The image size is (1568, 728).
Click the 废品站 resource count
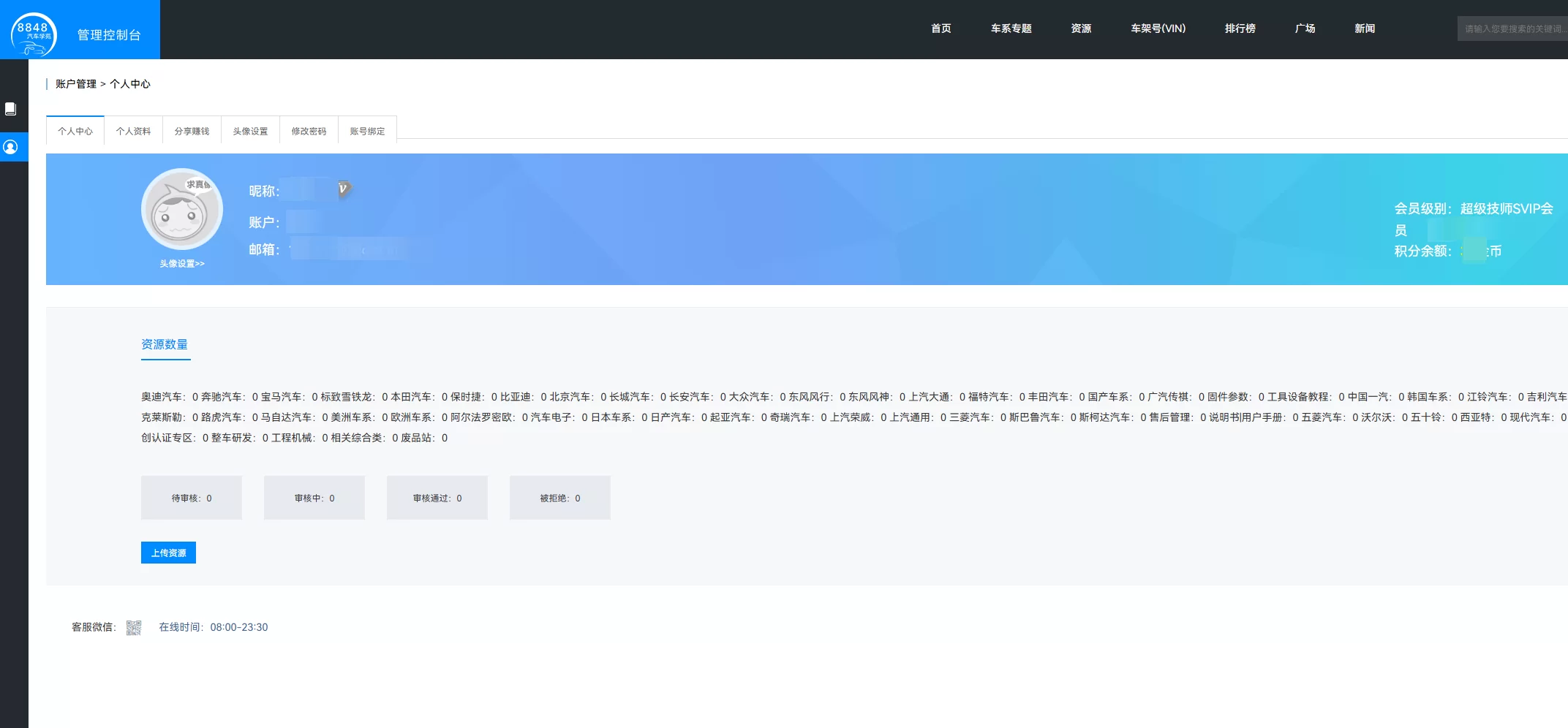(x=424, y=438)
